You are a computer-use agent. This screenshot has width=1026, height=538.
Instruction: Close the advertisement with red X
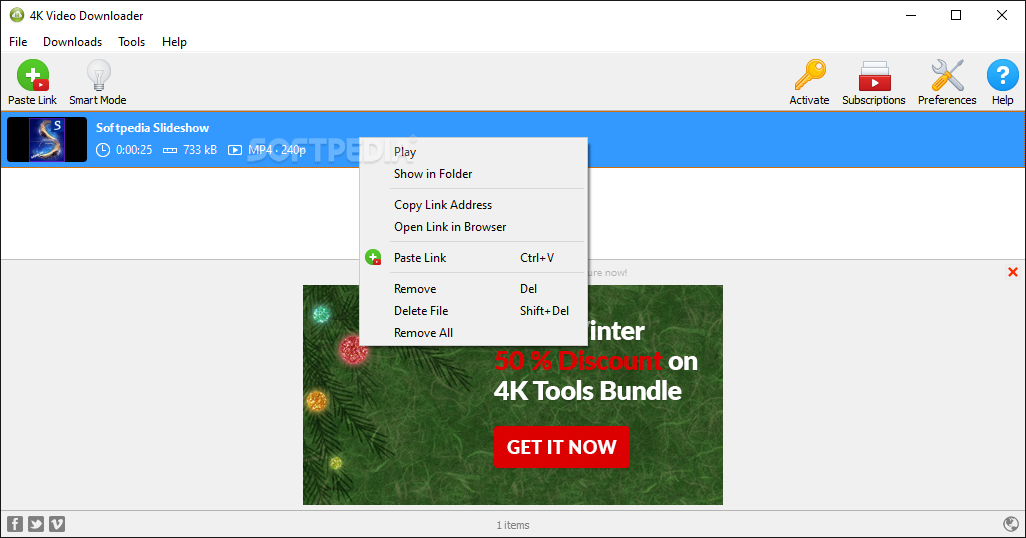tap(1013, 272)
